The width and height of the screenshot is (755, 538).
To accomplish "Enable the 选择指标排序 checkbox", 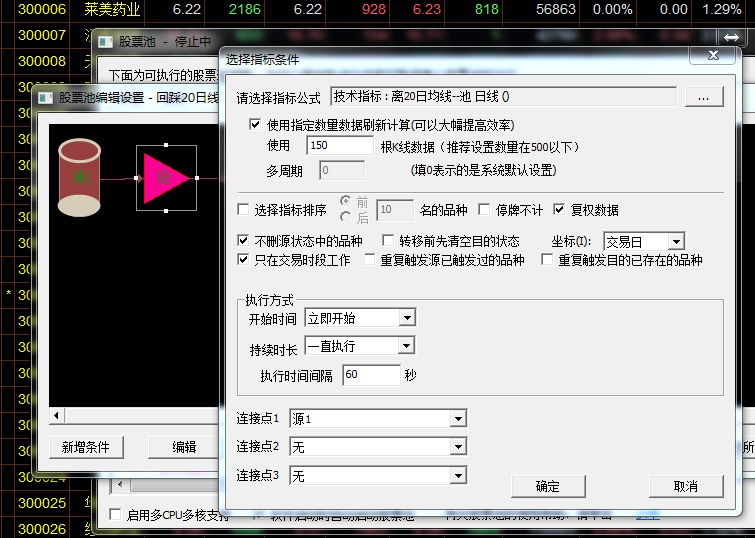I will click(x=243, y=210).
